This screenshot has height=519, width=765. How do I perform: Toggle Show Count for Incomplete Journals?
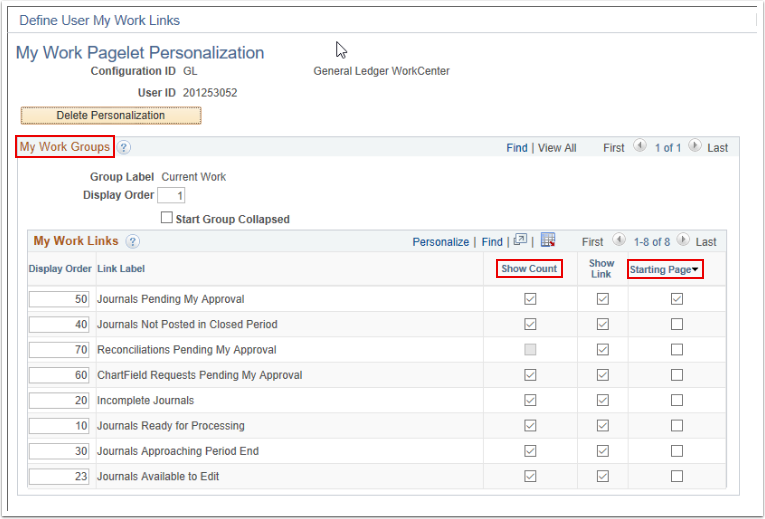coord(530,400)
